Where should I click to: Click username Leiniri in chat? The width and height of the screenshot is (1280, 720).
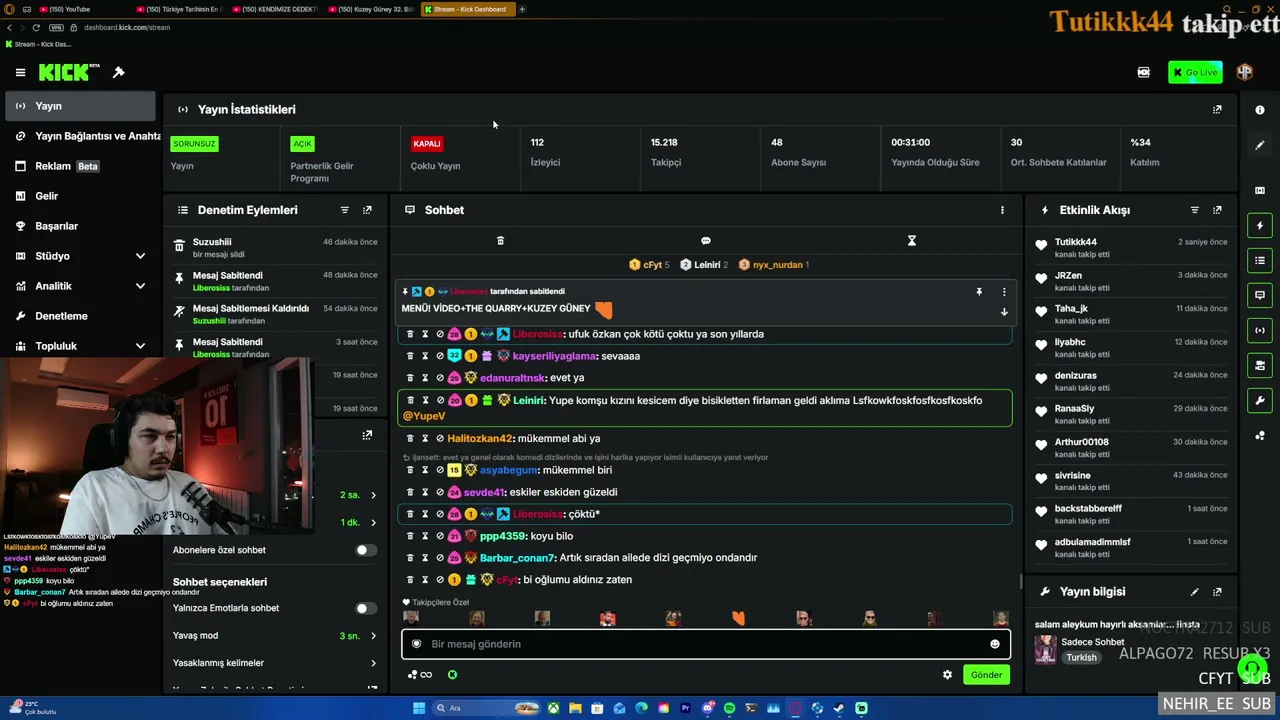coord(529,400)
